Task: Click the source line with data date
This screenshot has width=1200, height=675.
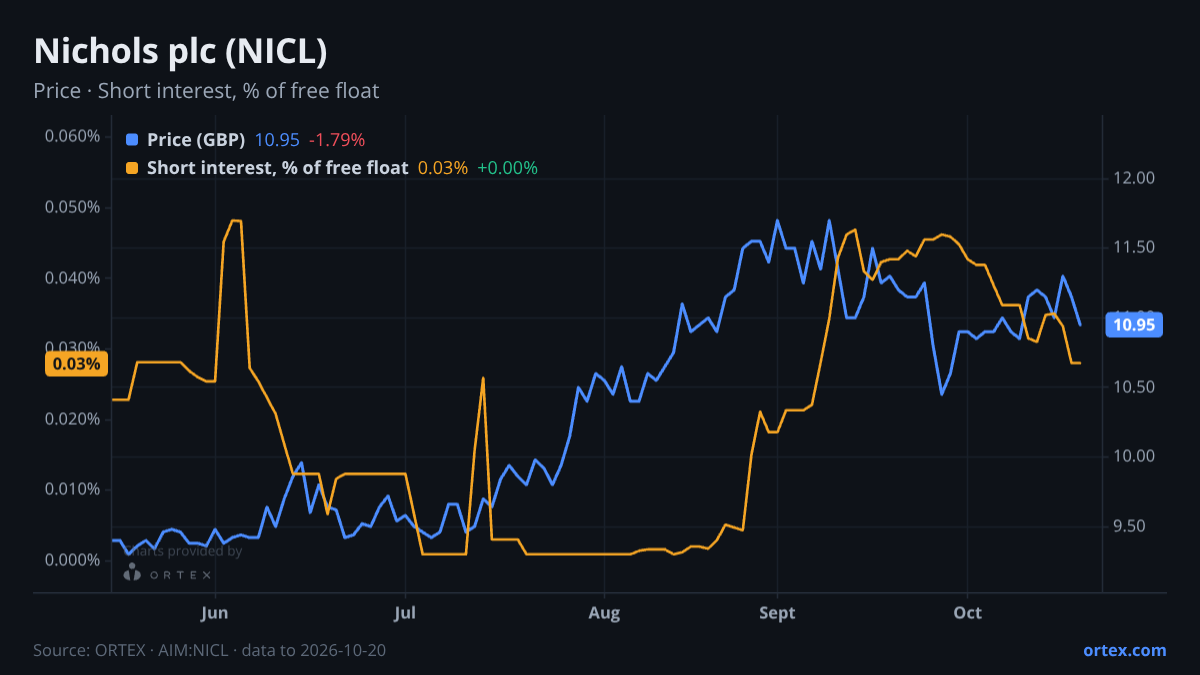Action: (x=210, y=650)
